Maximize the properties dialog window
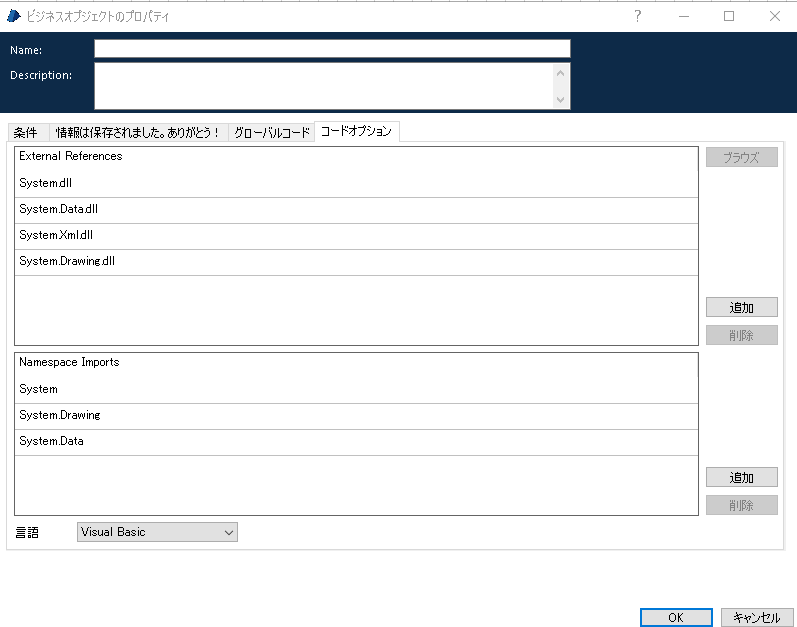This screenshot has width=797, height=627. click(x=729, y=16)
